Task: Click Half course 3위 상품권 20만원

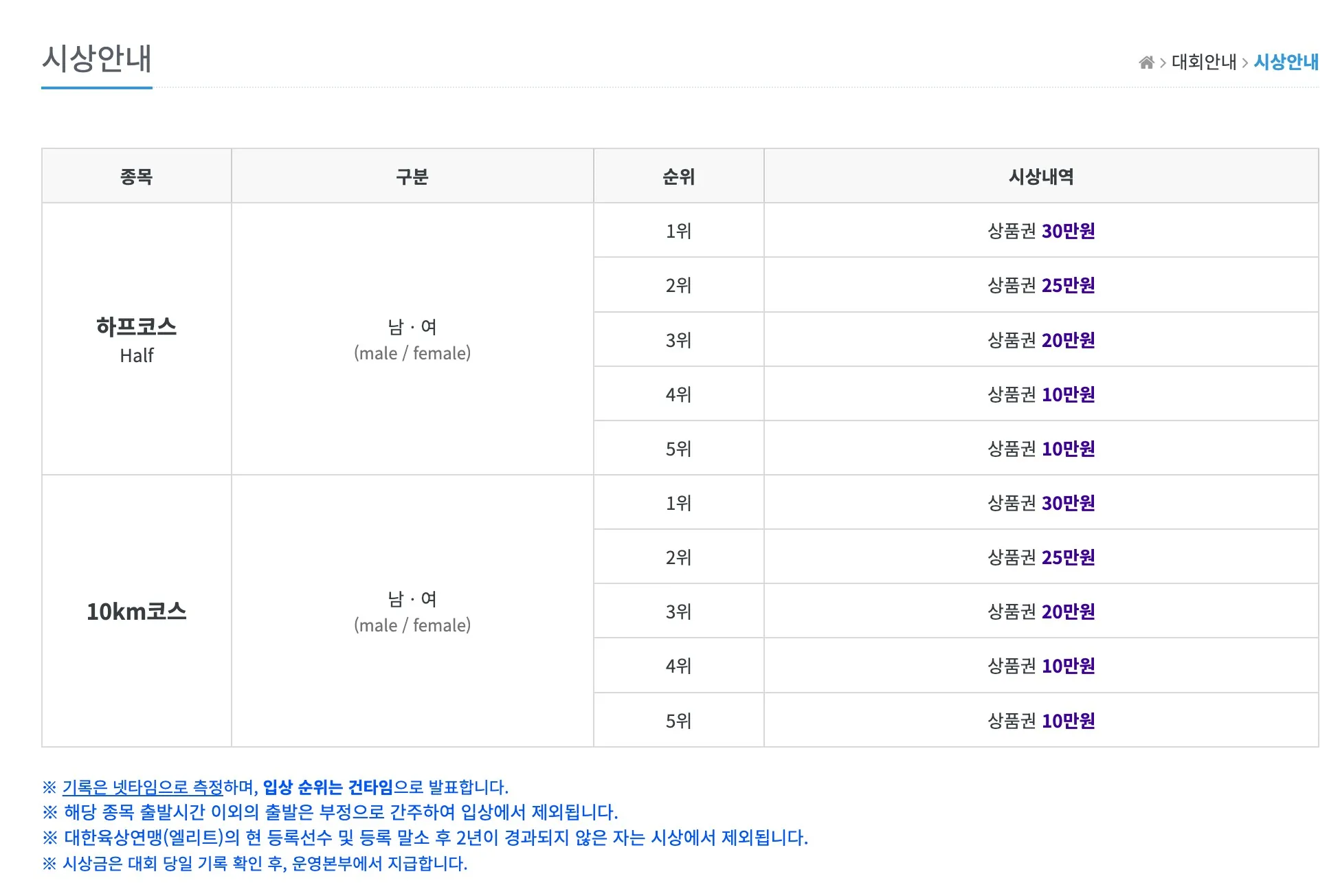Action: pyautogui.click(x=1040, y=340)
